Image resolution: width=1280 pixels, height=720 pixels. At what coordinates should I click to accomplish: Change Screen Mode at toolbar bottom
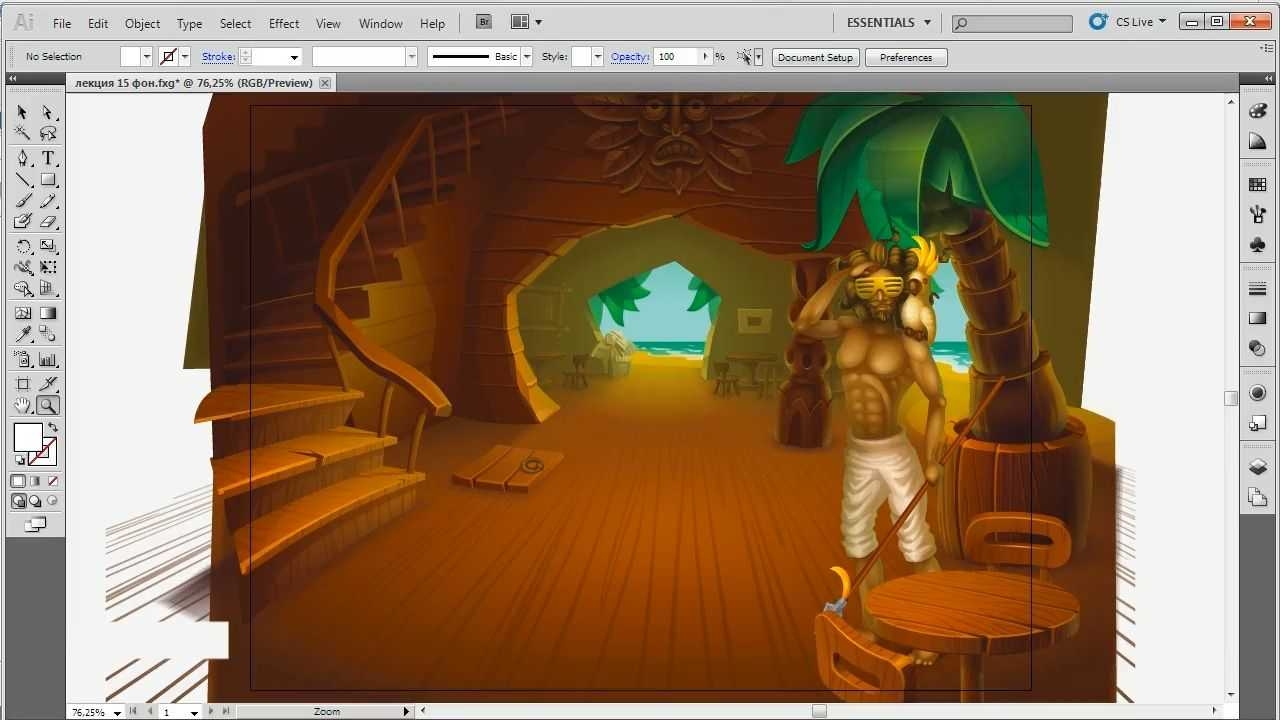click(36, 523)
